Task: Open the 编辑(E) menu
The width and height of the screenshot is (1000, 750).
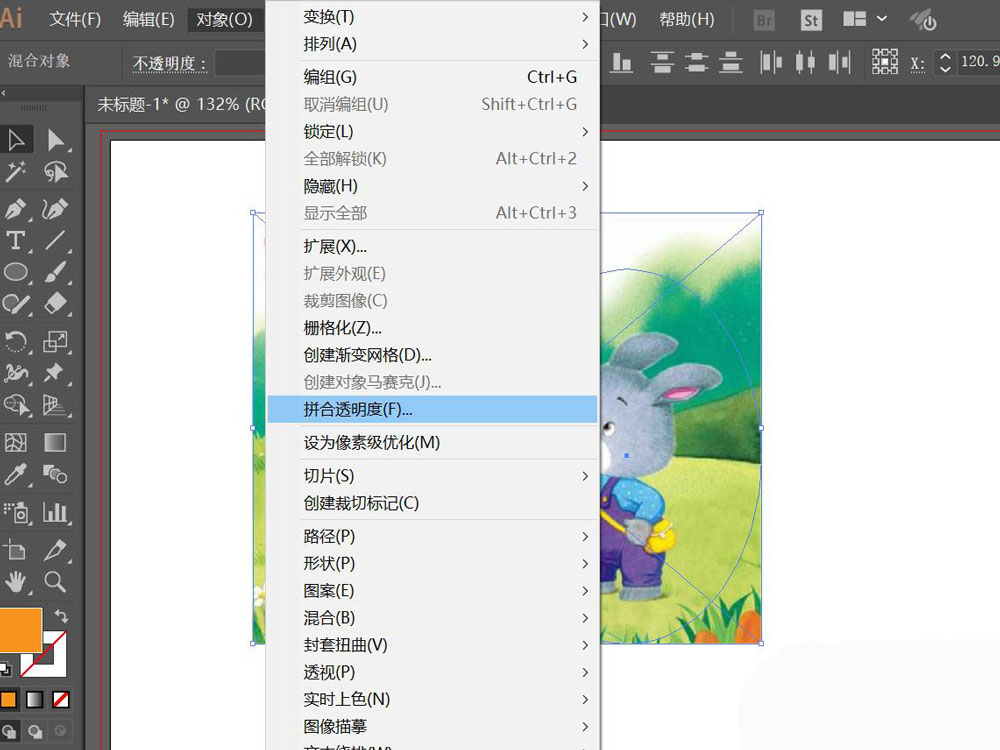Action: click(x=149, y=20)
